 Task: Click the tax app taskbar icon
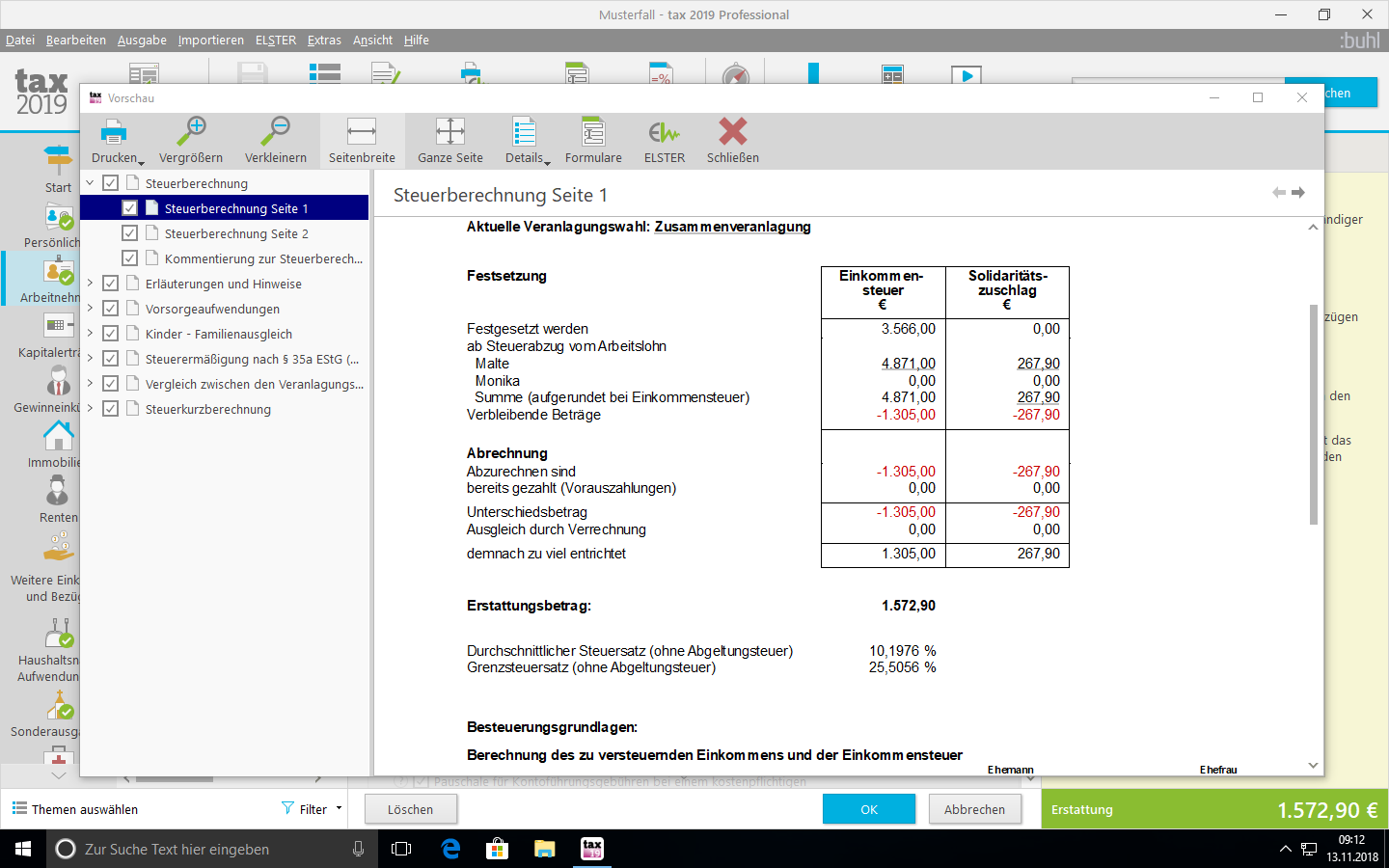[592, 849]
